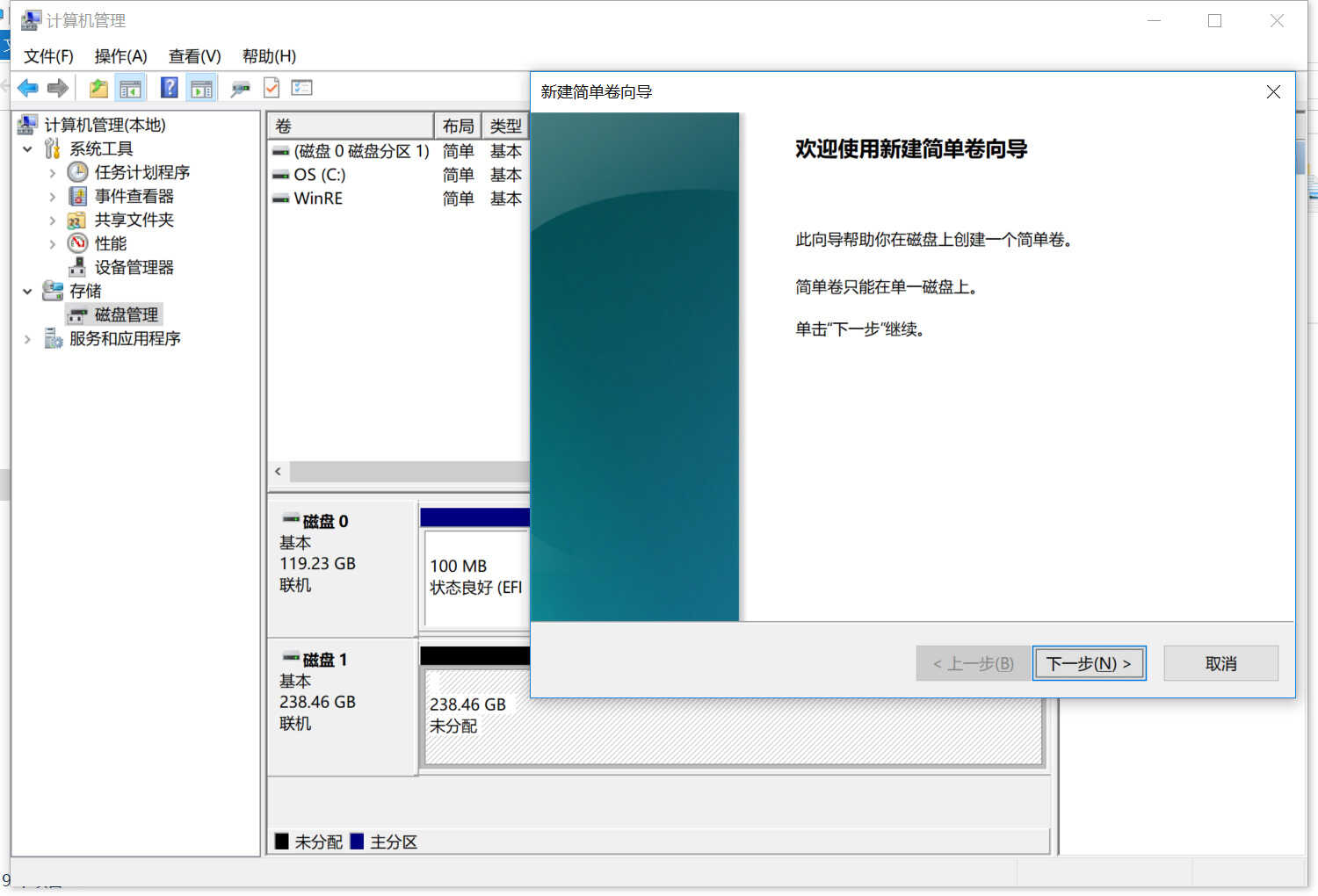Click the 布局 column header
This screenshot has width=1318, height=896.
[x=458, y=126]
